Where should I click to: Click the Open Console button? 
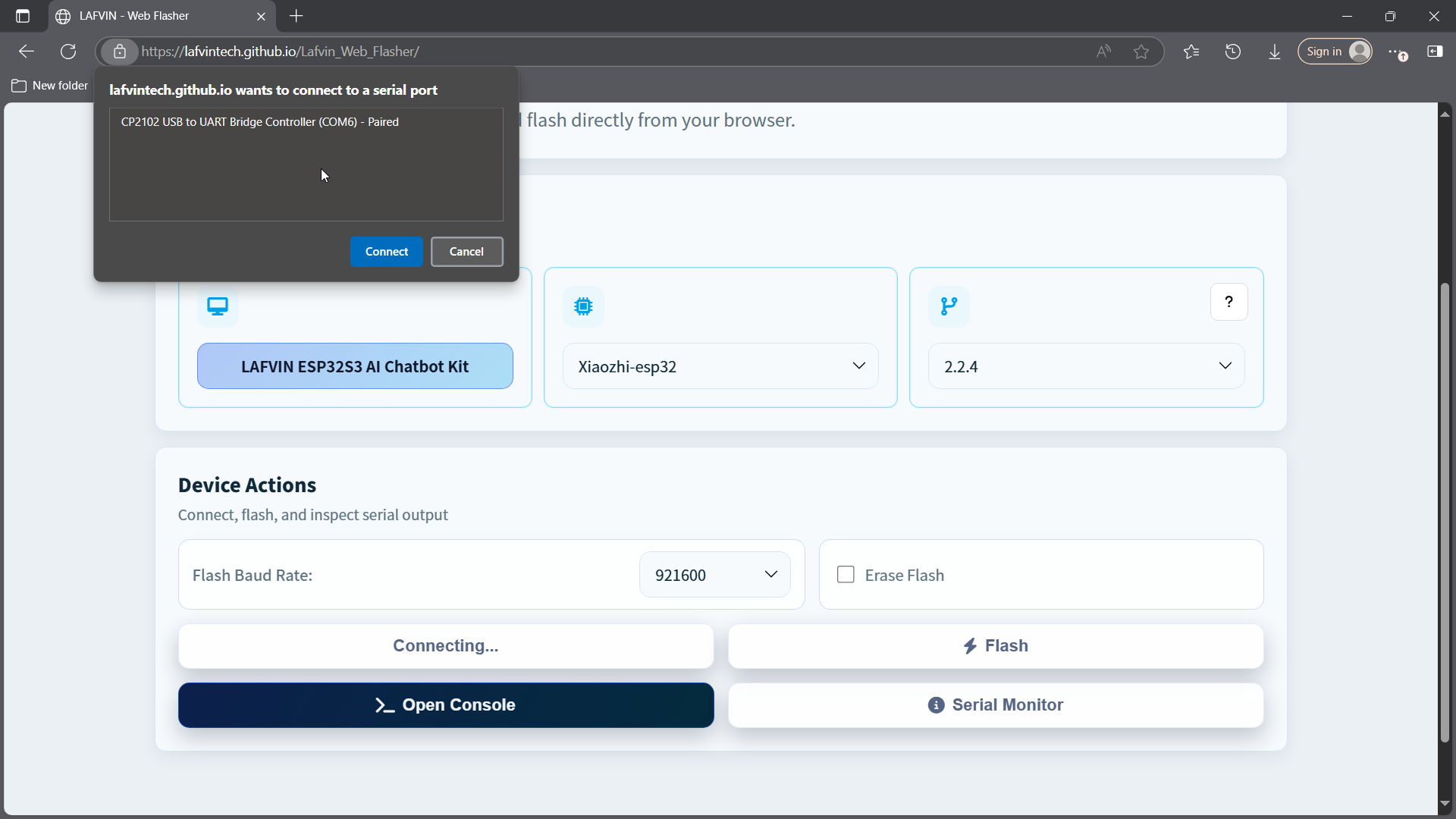446,705
